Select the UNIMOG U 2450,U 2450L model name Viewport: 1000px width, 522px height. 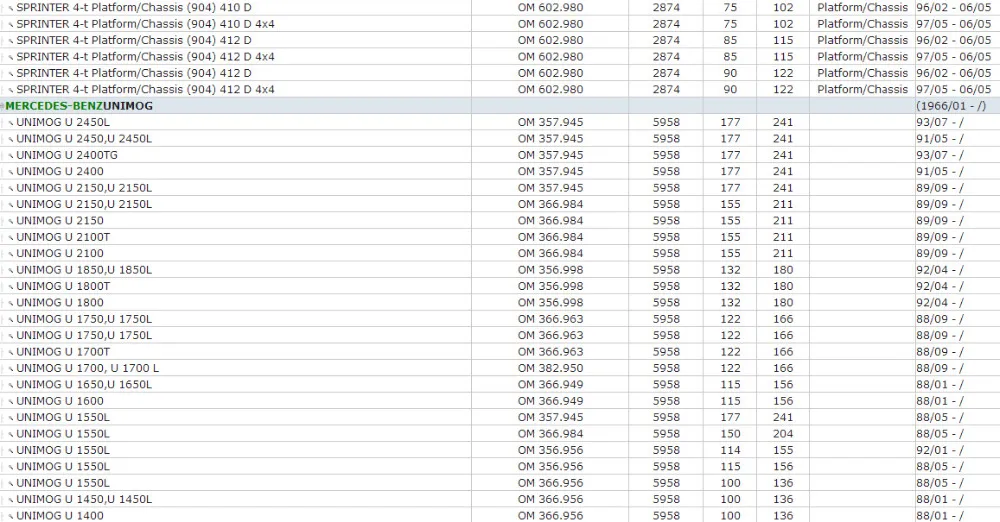tap(84, 138)
